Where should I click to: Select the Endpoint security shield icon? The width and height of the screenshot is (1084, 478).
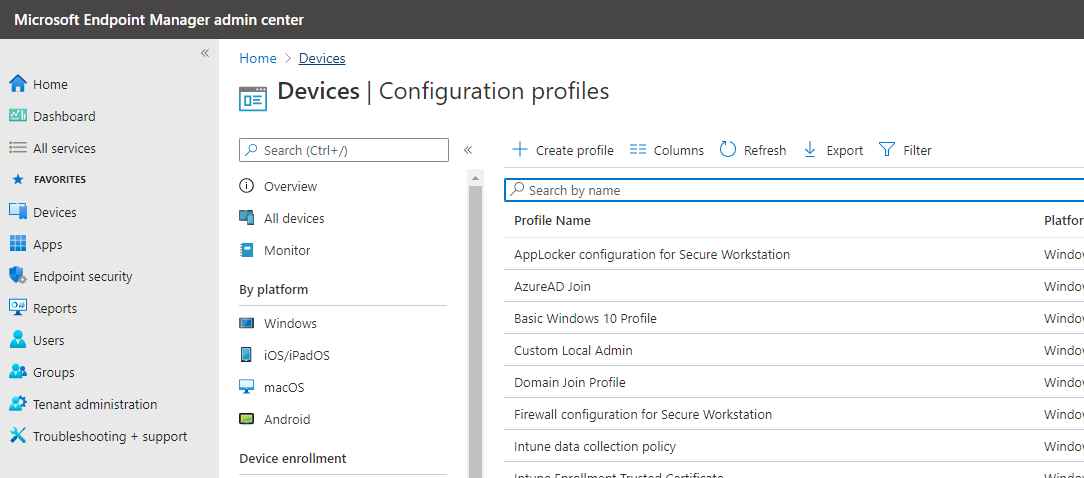point(17,276)
